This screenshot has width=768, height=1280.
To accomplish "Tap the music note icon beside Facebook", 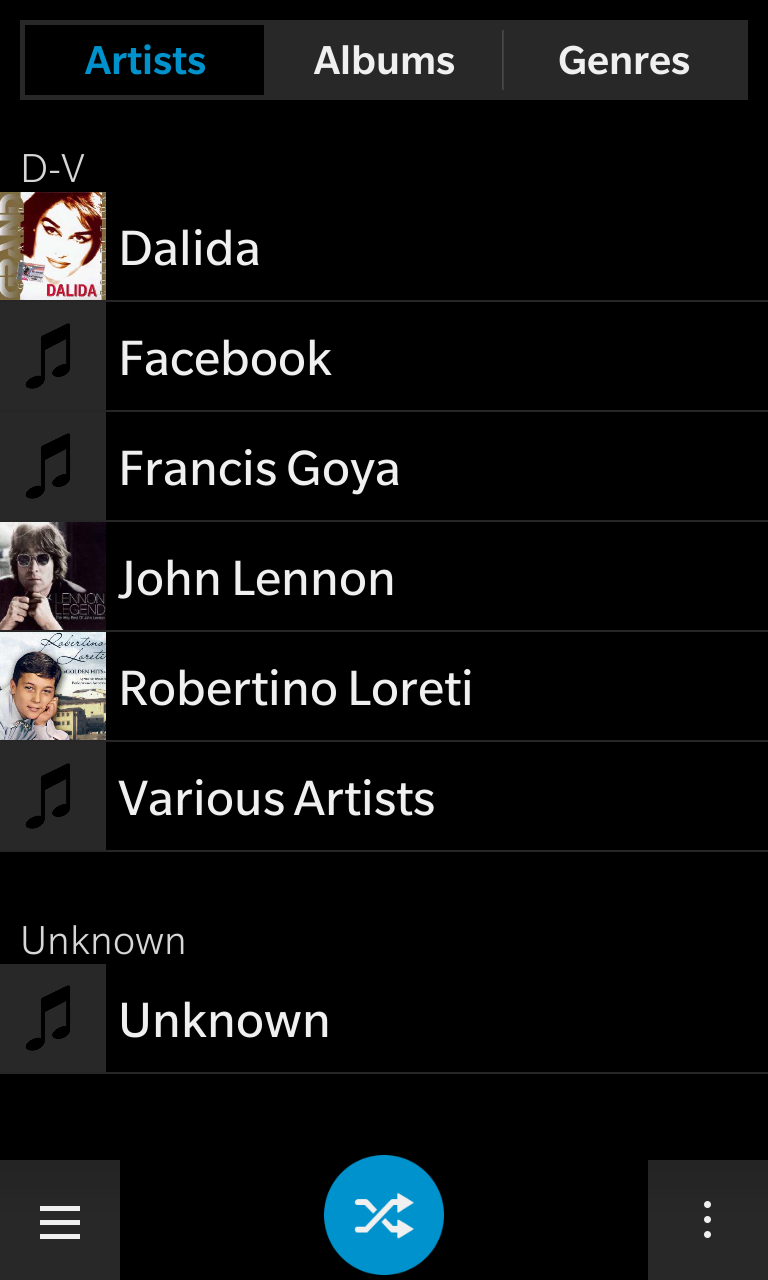I will point(52,357).
